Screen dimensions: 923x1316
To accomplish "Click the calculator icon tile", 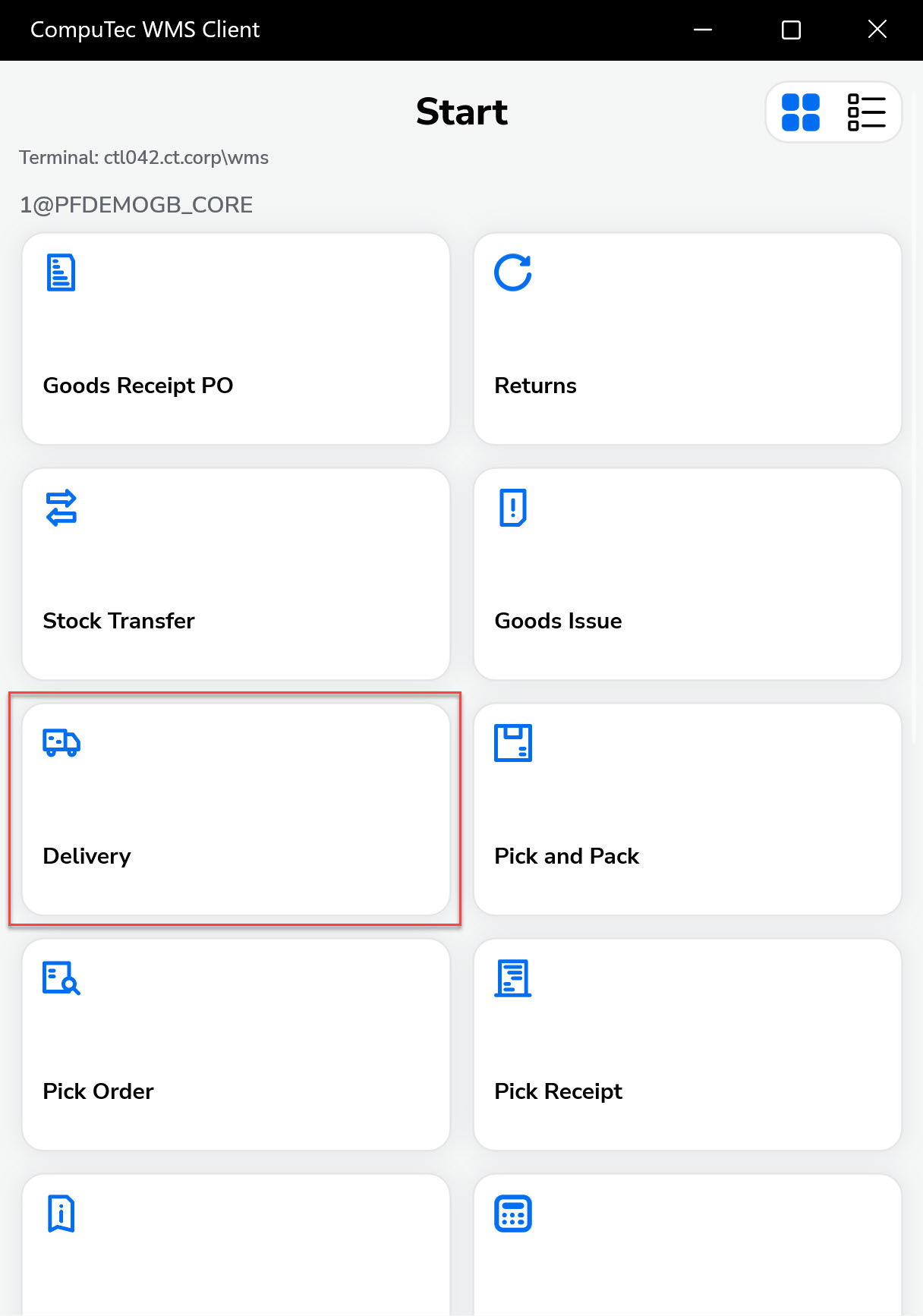I will click(513, 1214).
